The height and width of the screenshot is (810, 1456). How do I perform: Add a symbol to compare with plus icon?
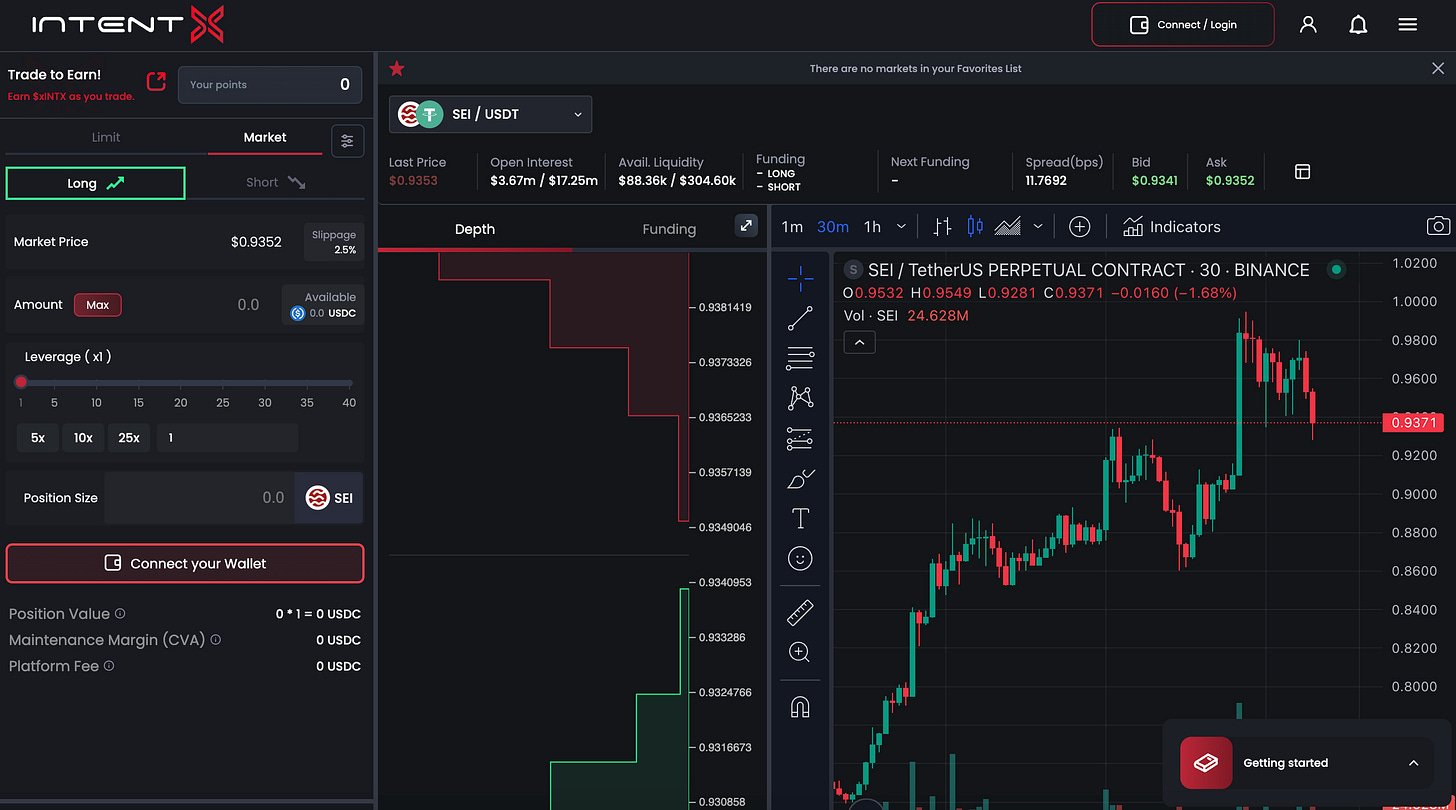click(1079, 227)
